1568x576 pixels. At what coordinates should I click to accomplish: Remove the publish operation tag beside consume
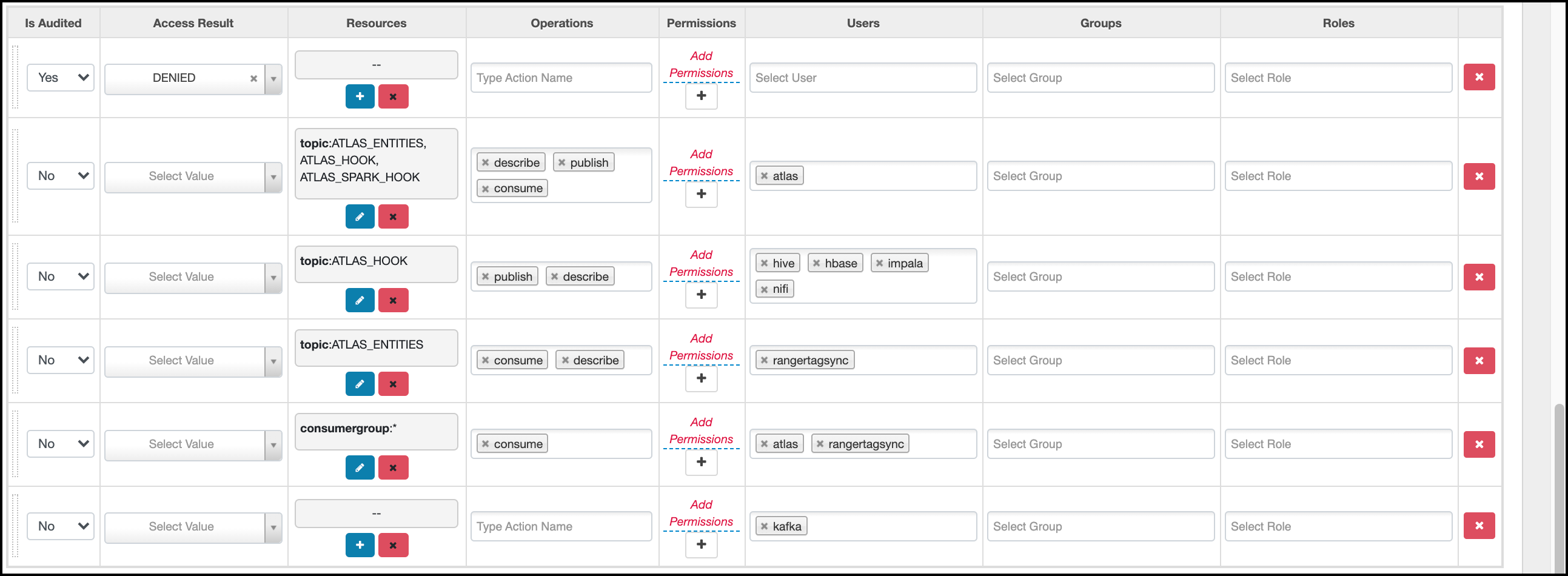point(562,162)
